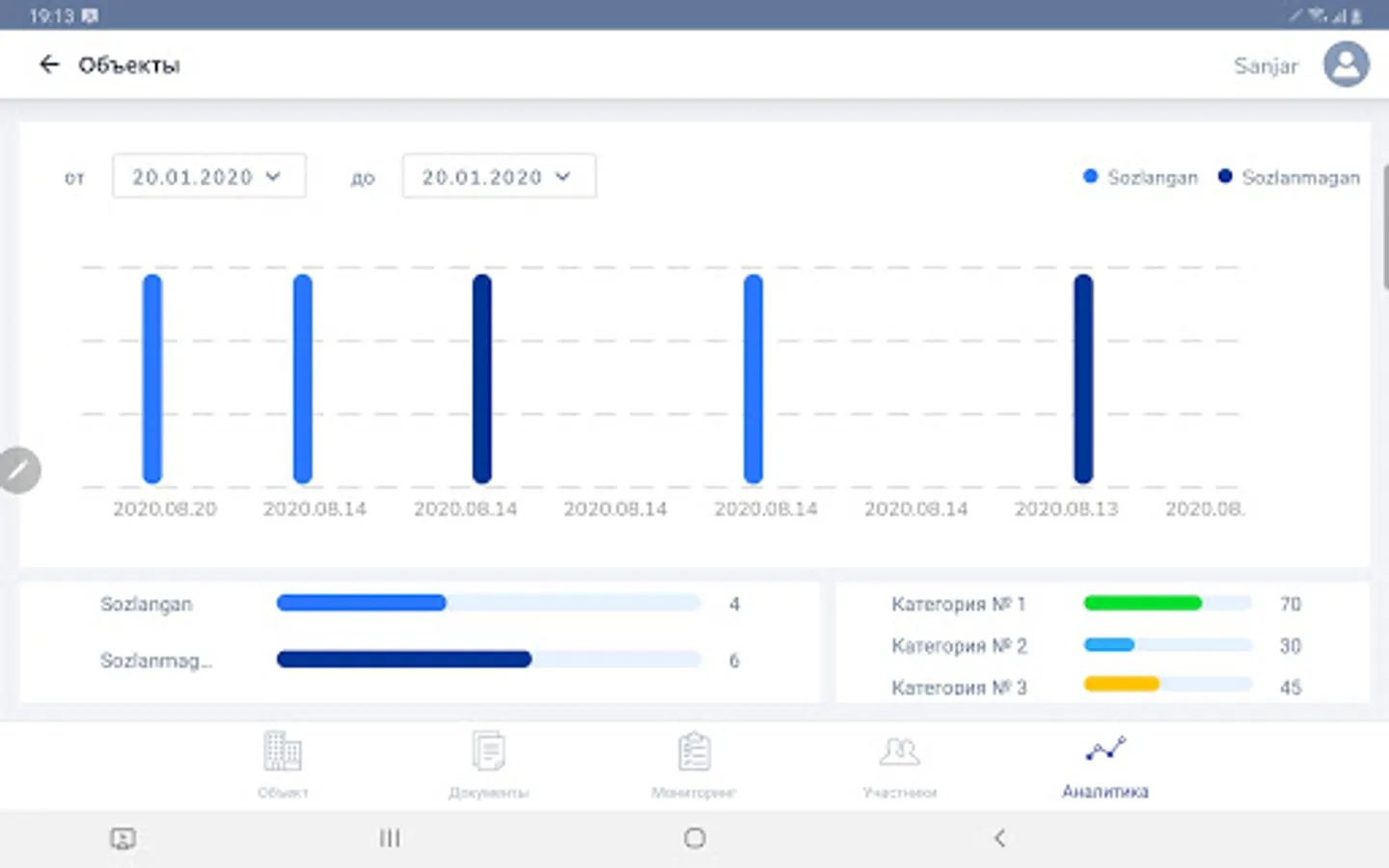Toggle the Sozlanmagan legend item
Viewport: 1389px width, 868px height.
coord(1289,177)
